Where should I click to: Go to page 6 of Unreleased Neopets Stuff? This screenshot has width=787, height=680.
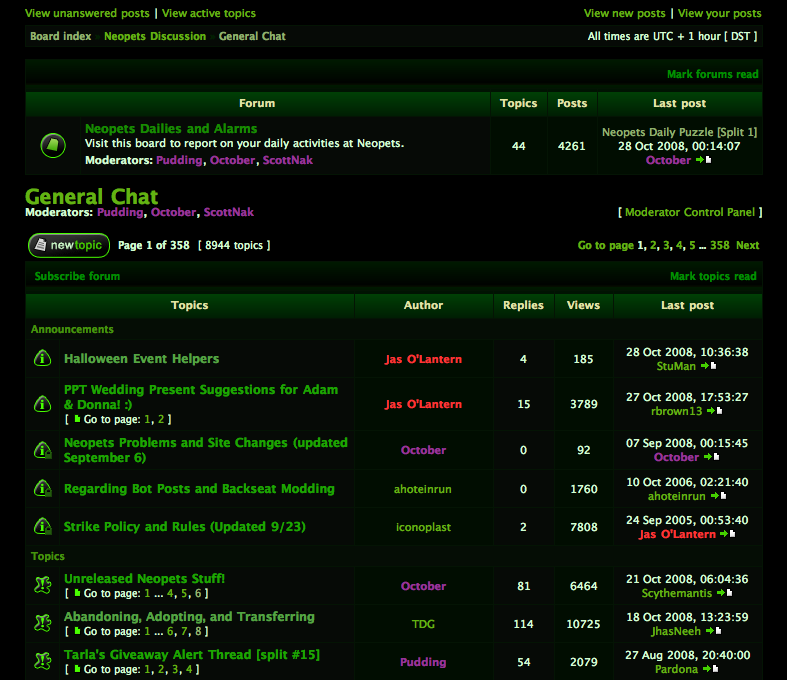point(198,593)
